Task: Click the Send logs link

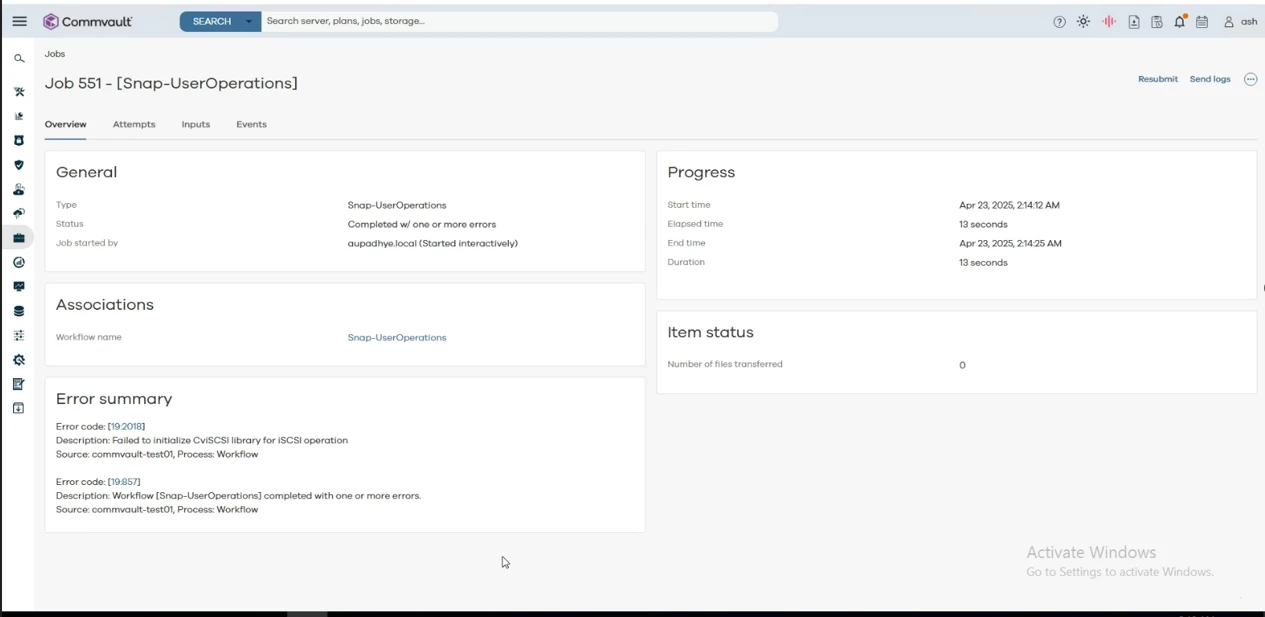Action: click(x=1210, y=79)
